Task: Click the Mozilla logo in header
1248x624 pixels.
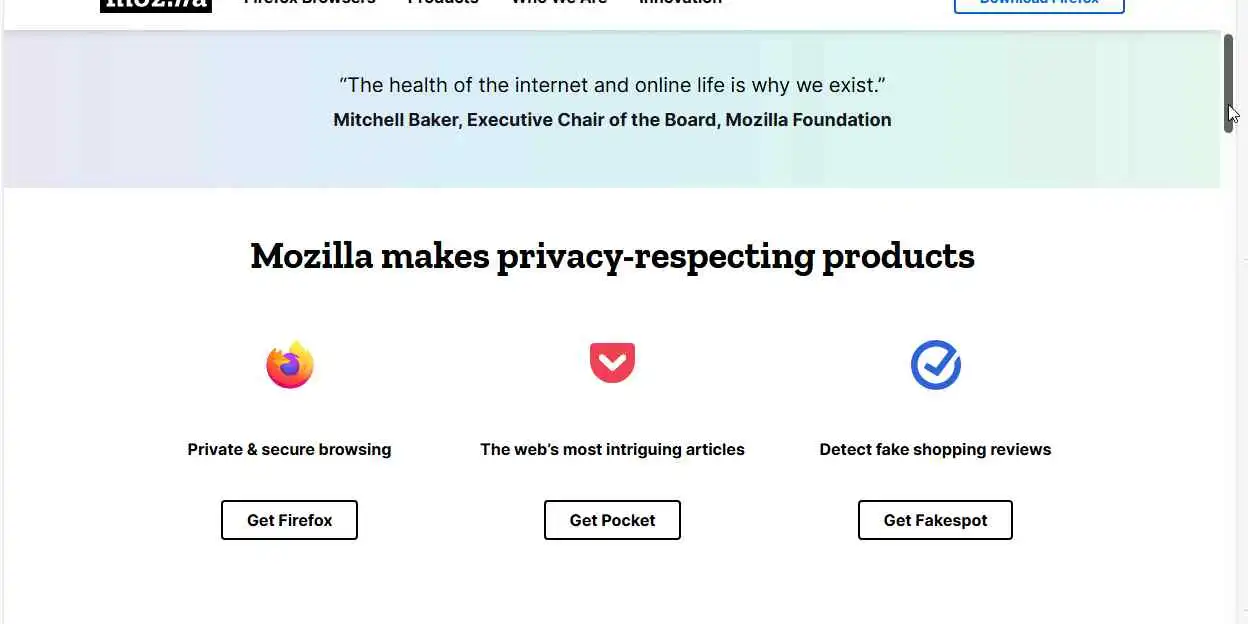Action: (156, 4)
